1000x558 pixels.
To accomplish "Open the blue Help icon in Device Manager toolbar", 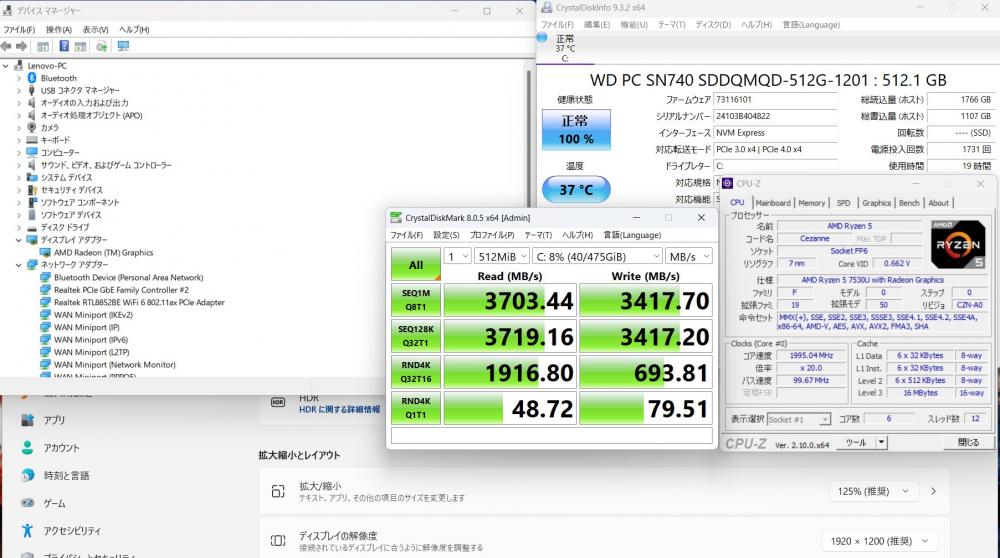I will point(64,46).
